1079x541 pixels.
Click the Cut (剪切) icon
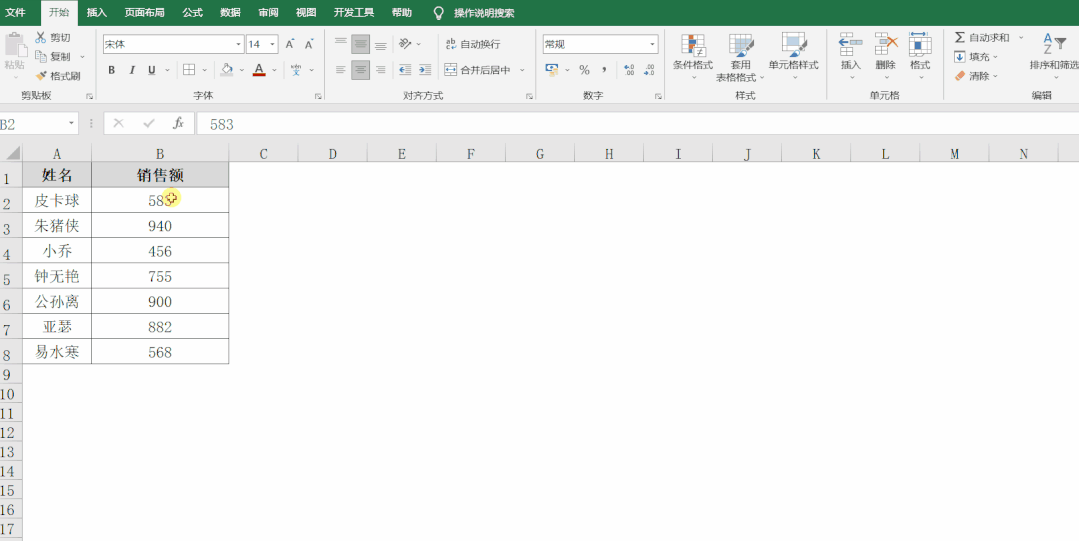(41, 38)
